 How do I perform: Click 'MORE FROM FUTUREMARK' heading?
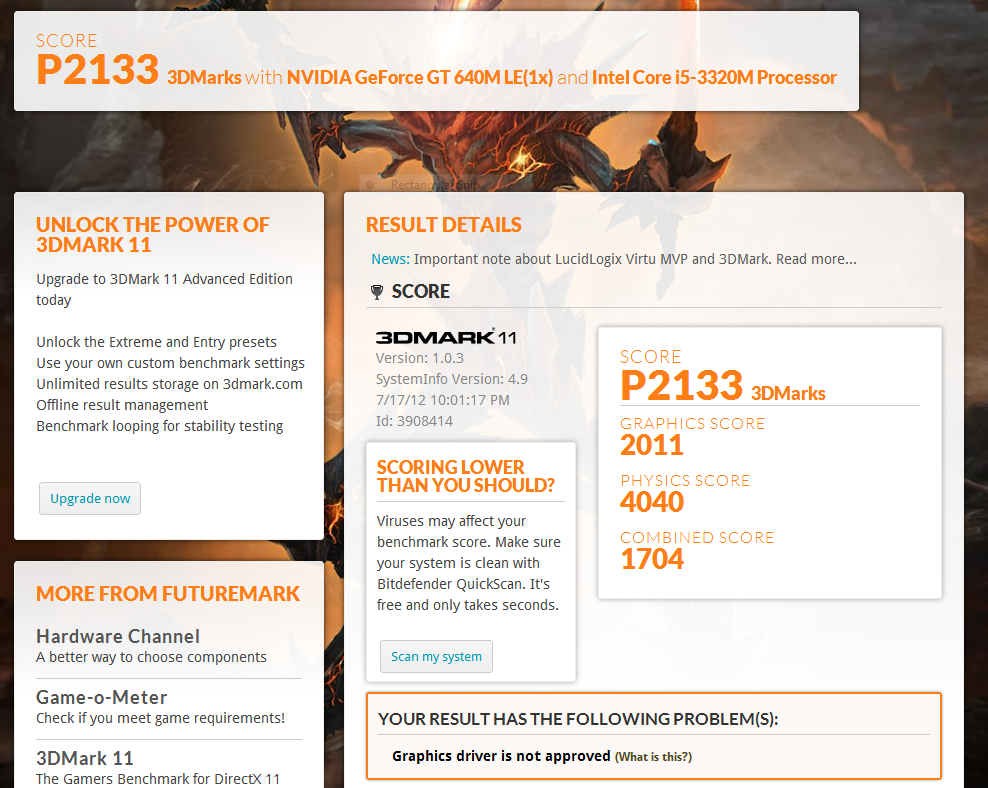[168, 593]
